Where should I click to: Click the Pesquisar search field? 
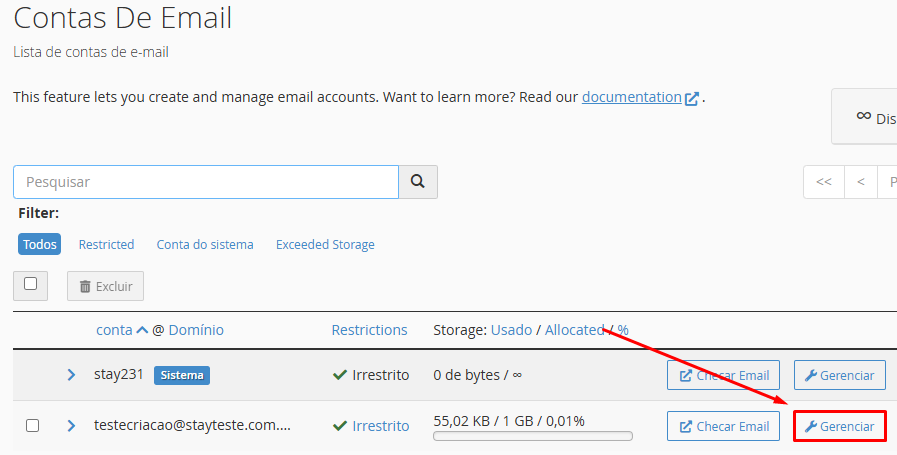coord(205,182)
